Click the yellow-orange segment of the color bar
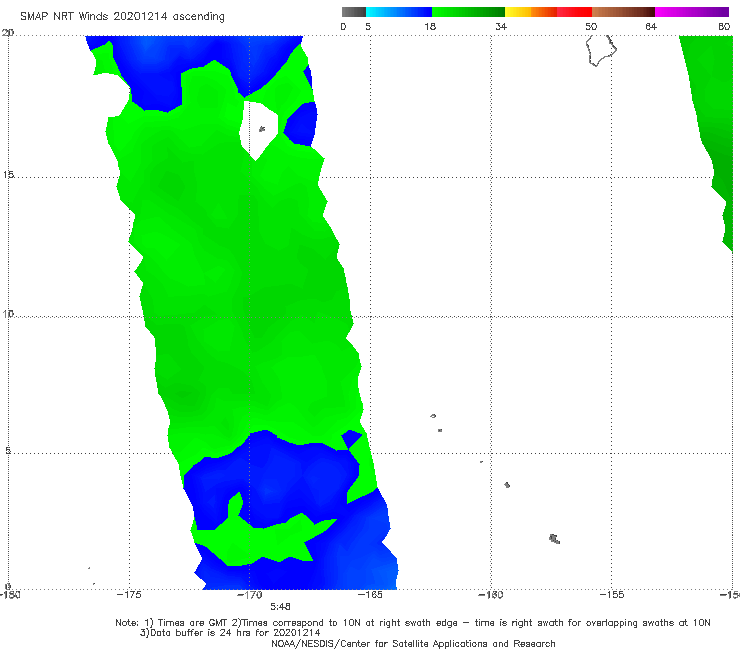The height and width of the screenshot is (650, 740). [531, 12]
